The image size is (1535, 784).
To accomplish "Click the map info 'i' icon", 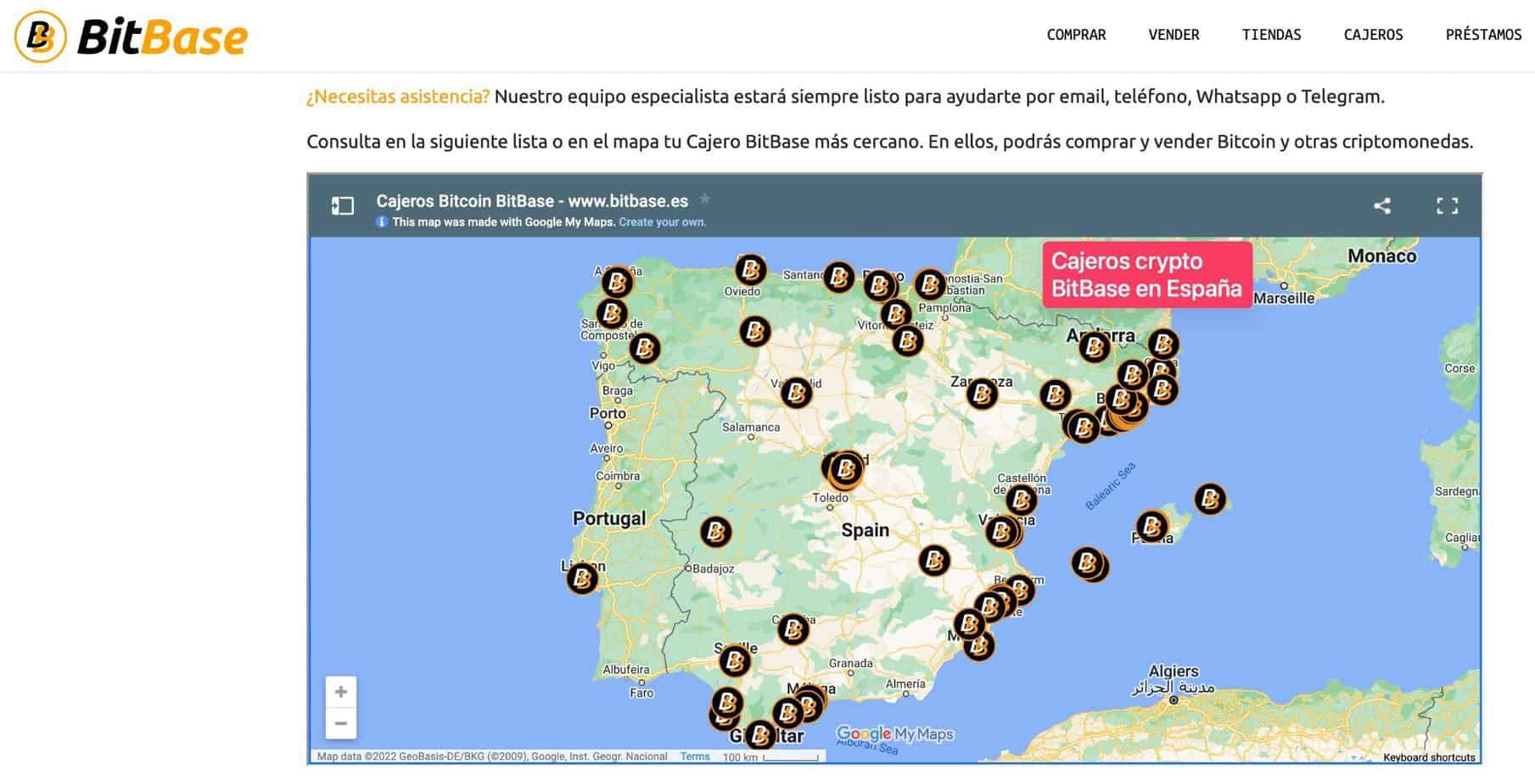I will pos(382,222).
